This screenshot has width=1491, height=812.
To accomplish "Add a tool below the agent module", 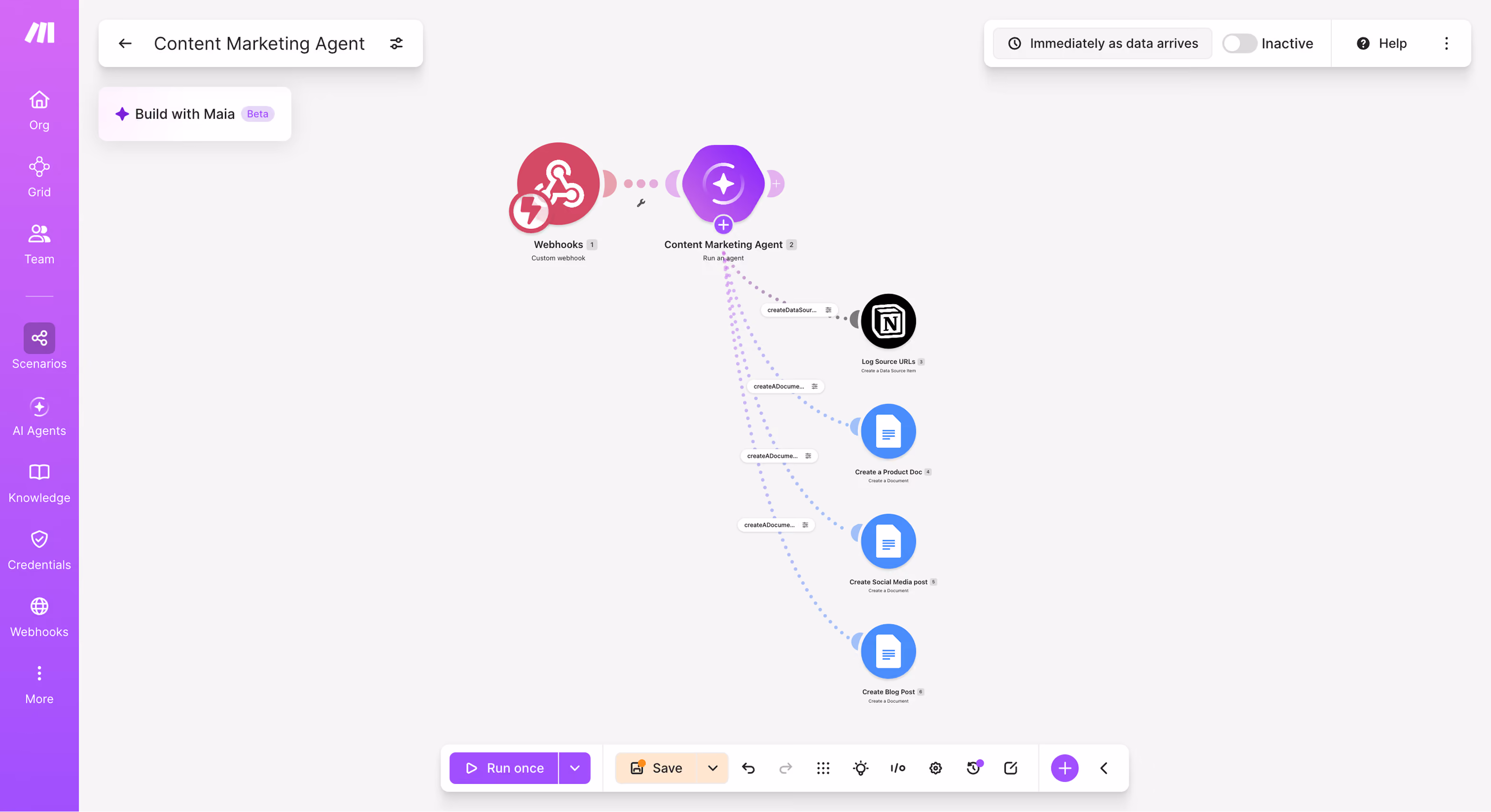I will (723, 225).
